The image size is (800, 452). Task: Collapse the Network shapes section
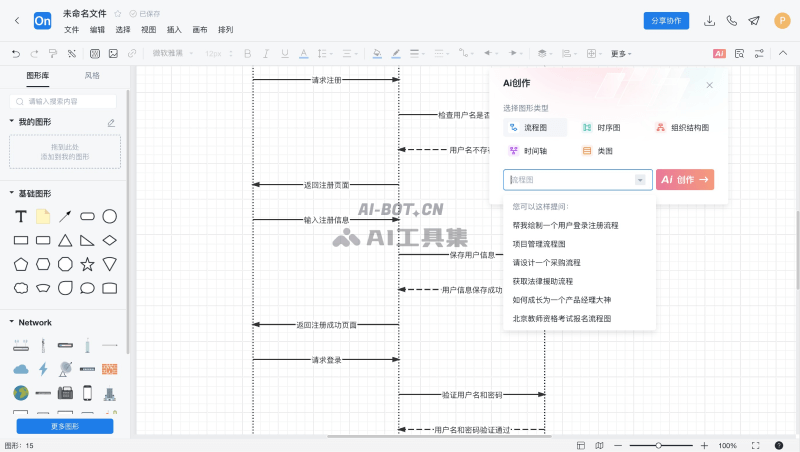point(11,323)
